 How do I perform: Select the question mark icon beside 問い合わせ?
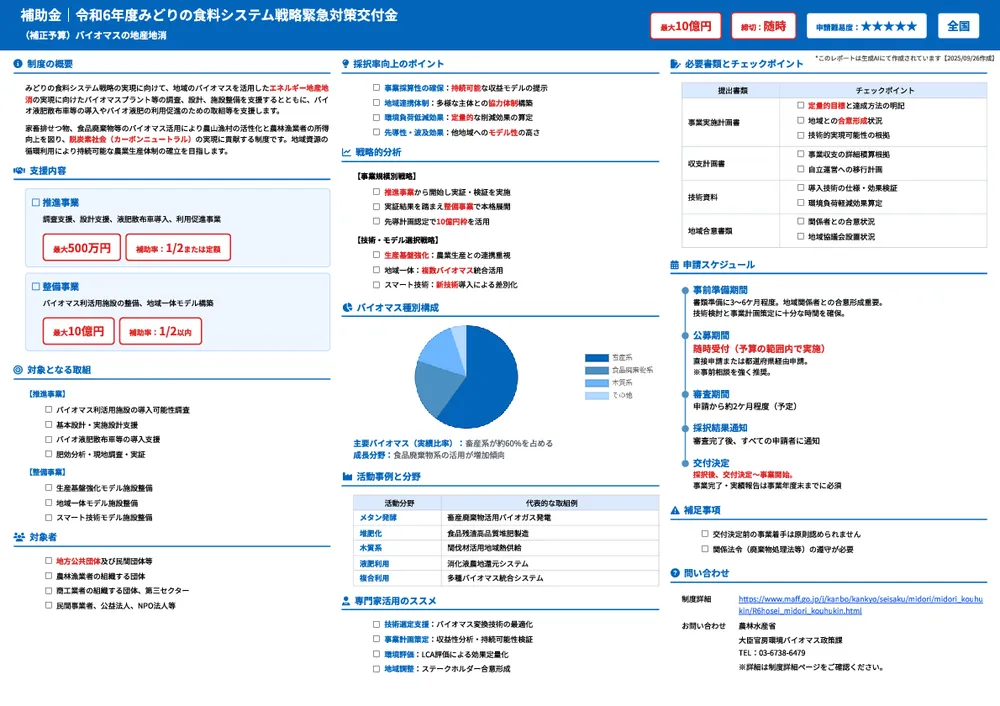(675, 572)
